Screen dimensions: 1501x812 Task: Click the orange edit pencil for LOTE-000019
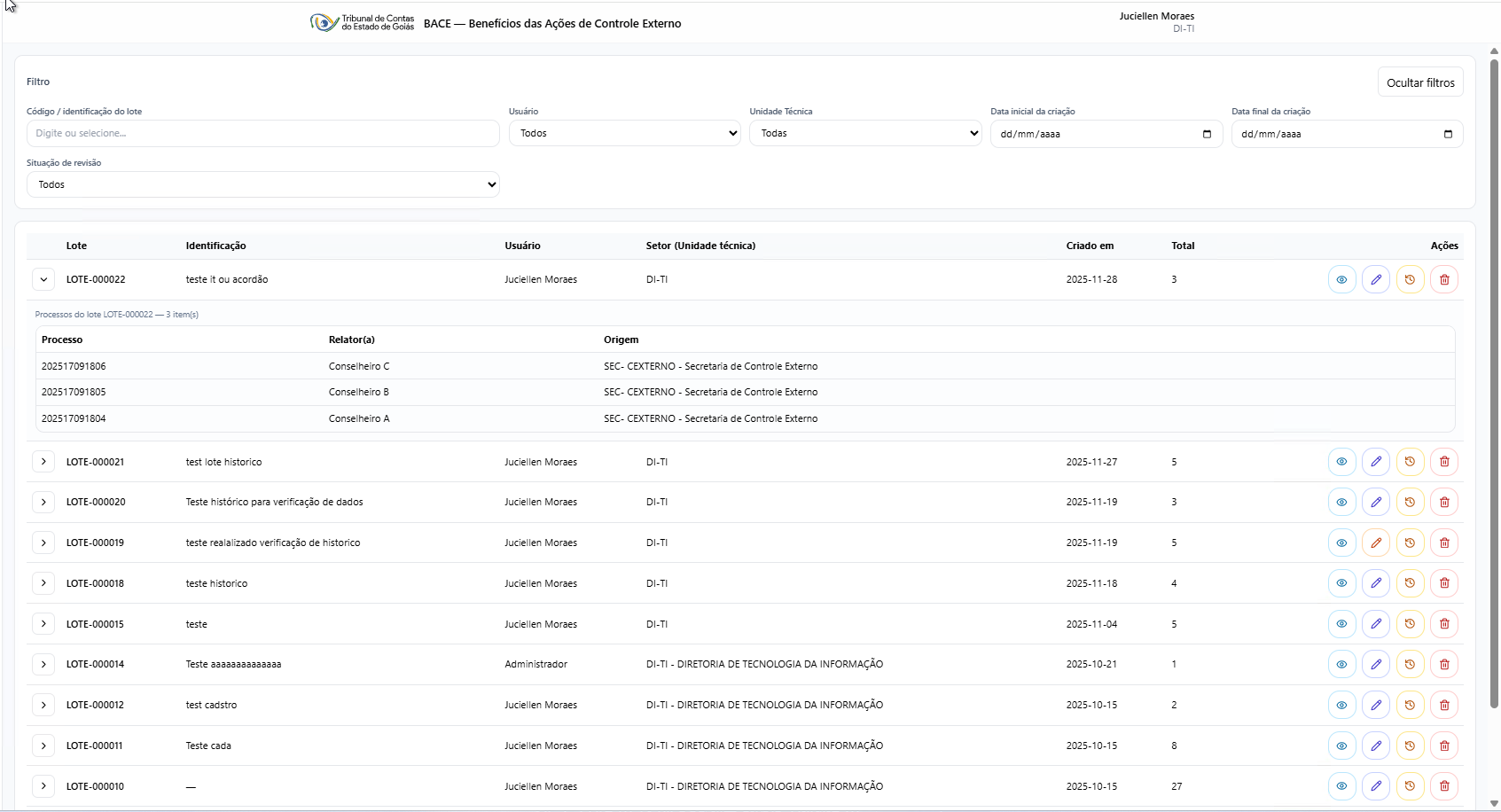[x=1375, y=543]
